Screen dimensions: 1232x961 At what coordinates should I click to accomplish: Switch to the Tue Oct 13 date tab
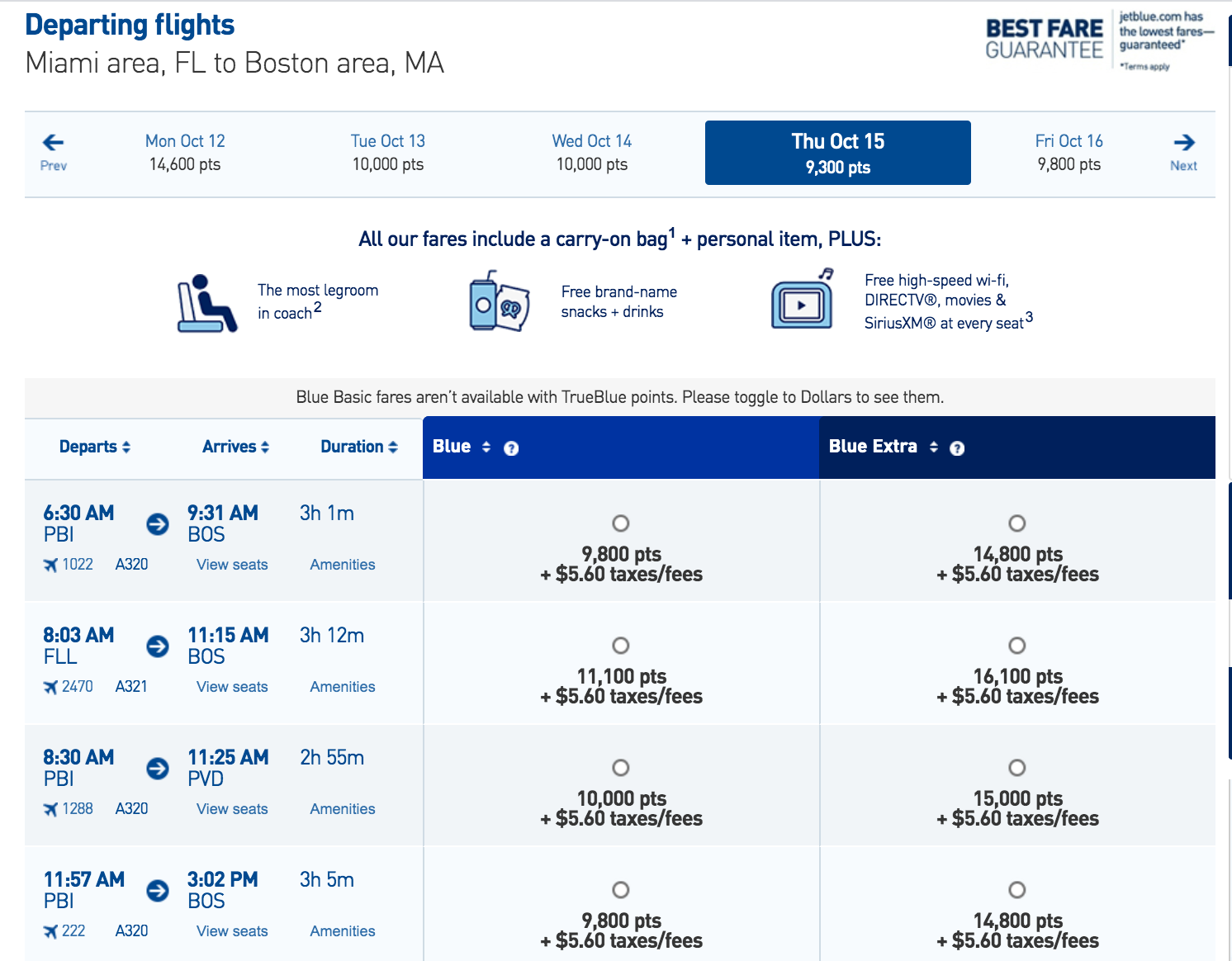point(388,153)
